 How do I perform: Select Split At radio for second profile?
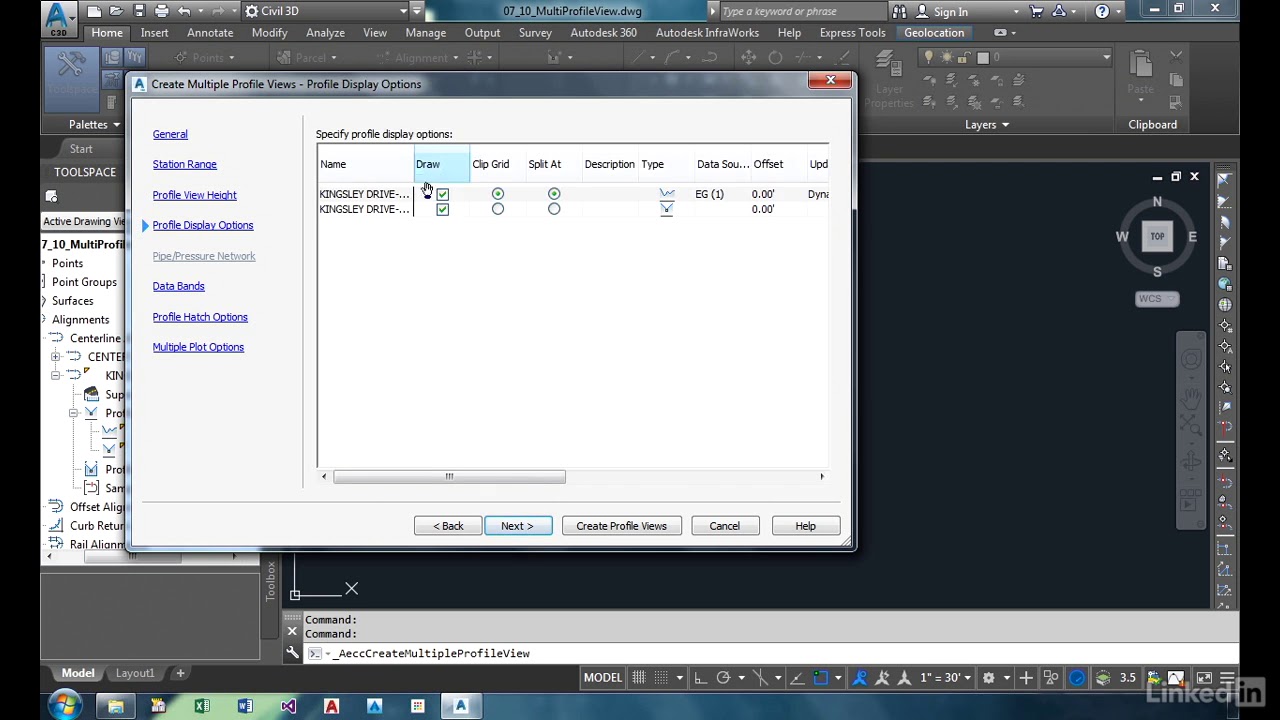point(554,209)
